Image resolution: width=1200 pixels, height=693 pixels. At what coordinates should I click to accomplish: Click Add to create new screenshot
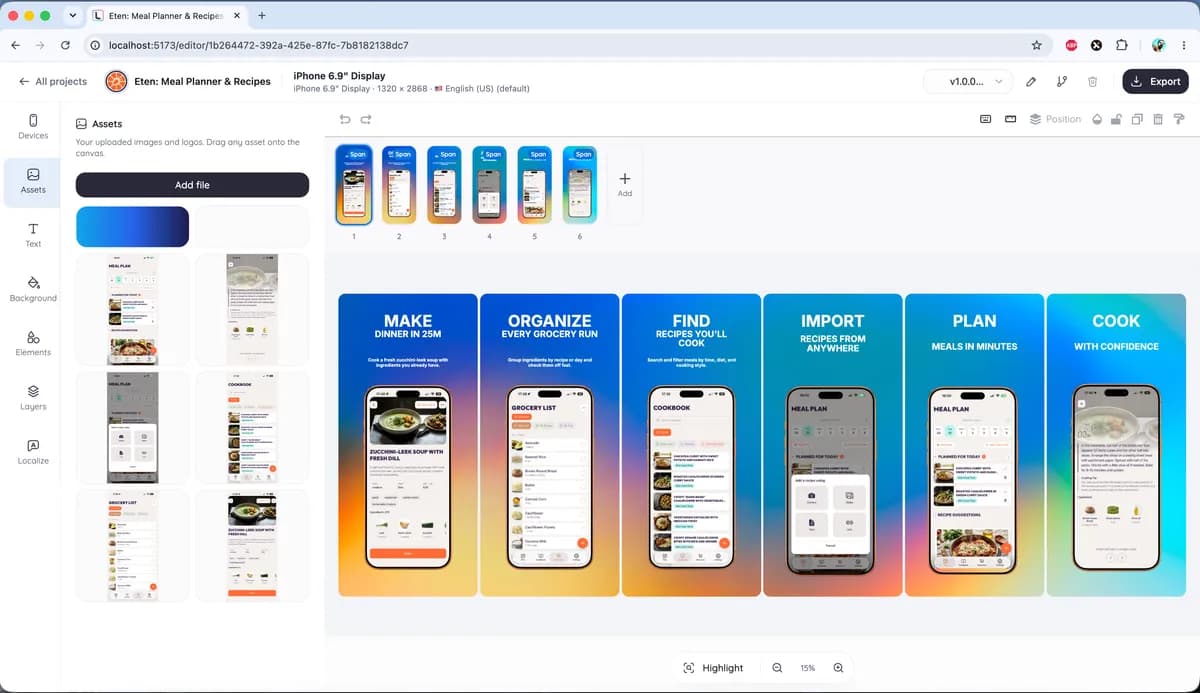pyautogui.click(x=625, y=184)
